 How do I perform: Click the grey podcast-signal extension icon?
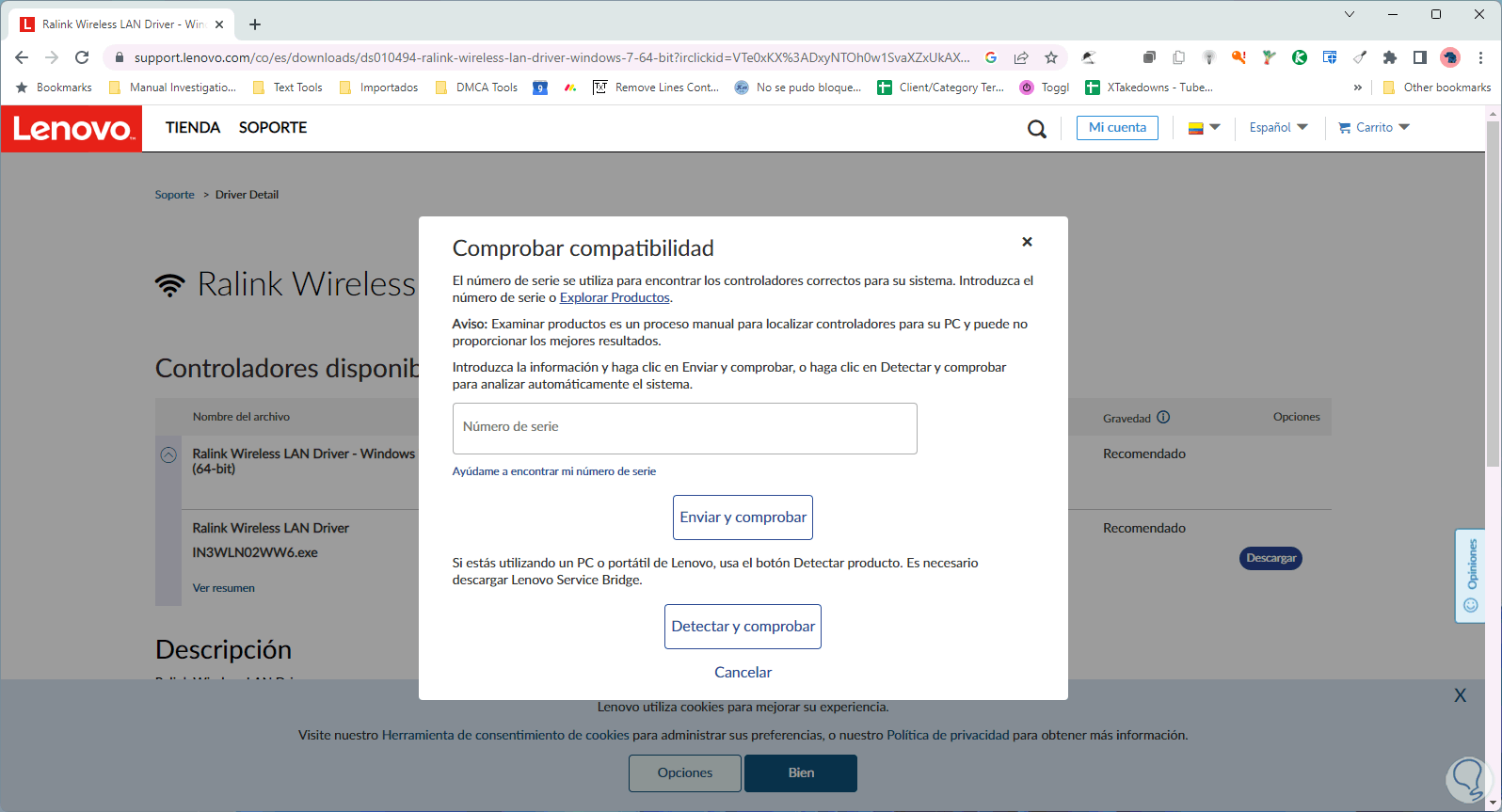coord(1209,57)
